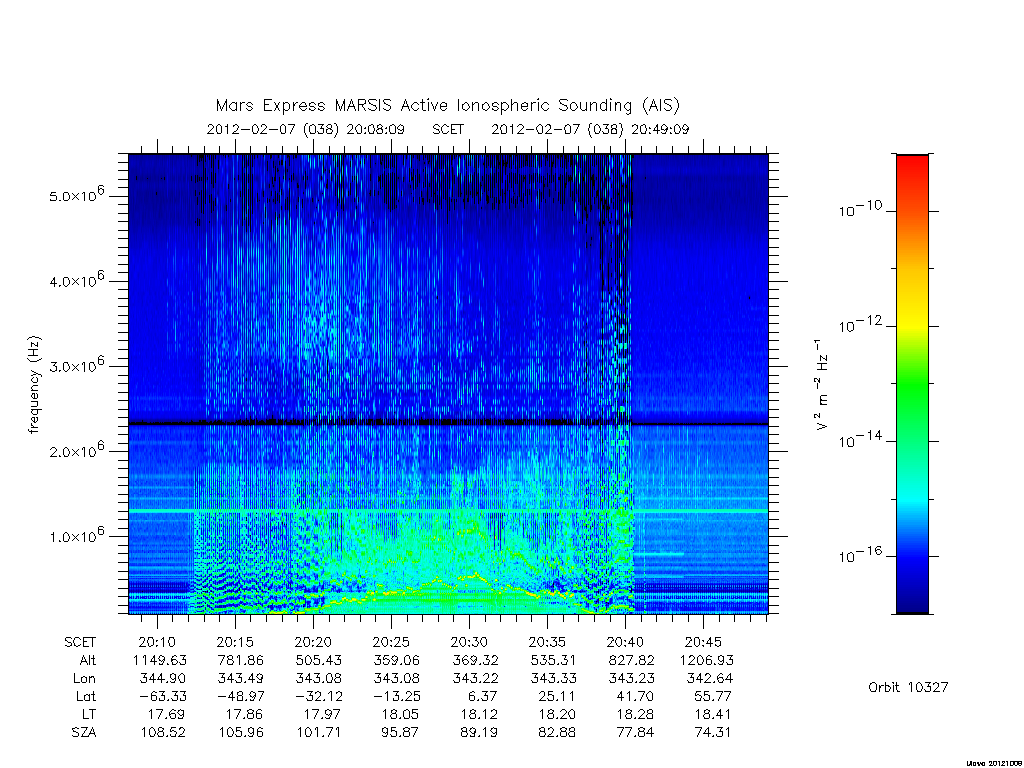This screenshot has width=1024, height=768.
Task: Click the green band of the color bar
Action: [912, 385]
